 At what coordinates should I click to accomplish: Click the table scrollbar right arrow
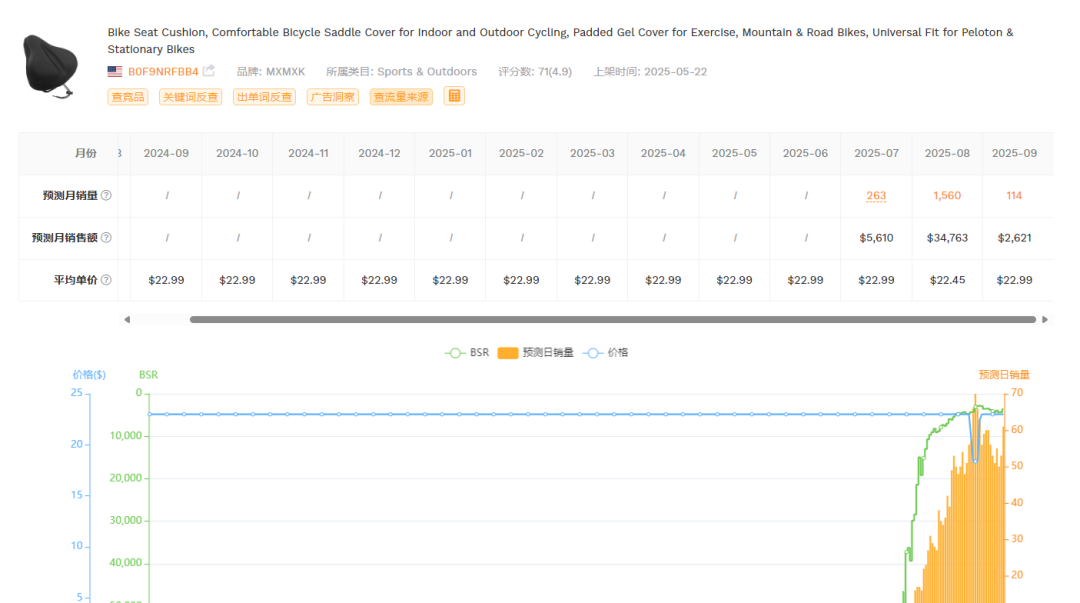tap(1045, 320)
